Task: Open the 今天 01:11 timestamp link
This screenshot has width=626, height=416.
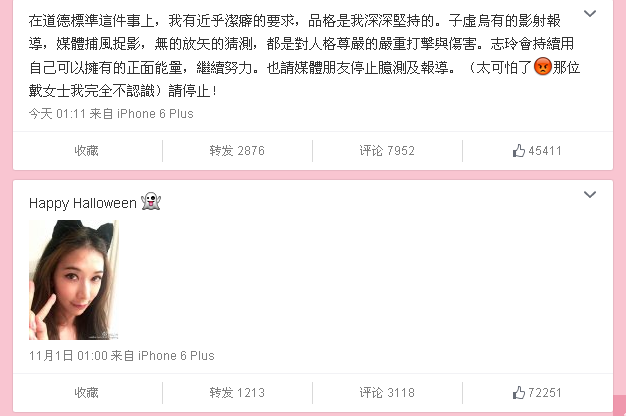Action: (57, 114)
